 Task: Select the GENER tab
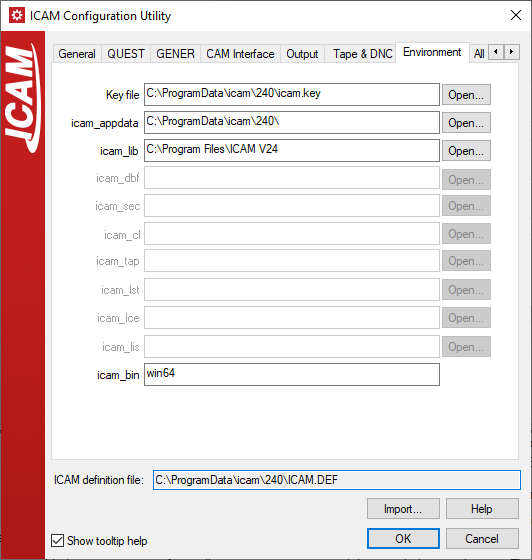pyautogui.click(x=175, y=54)
